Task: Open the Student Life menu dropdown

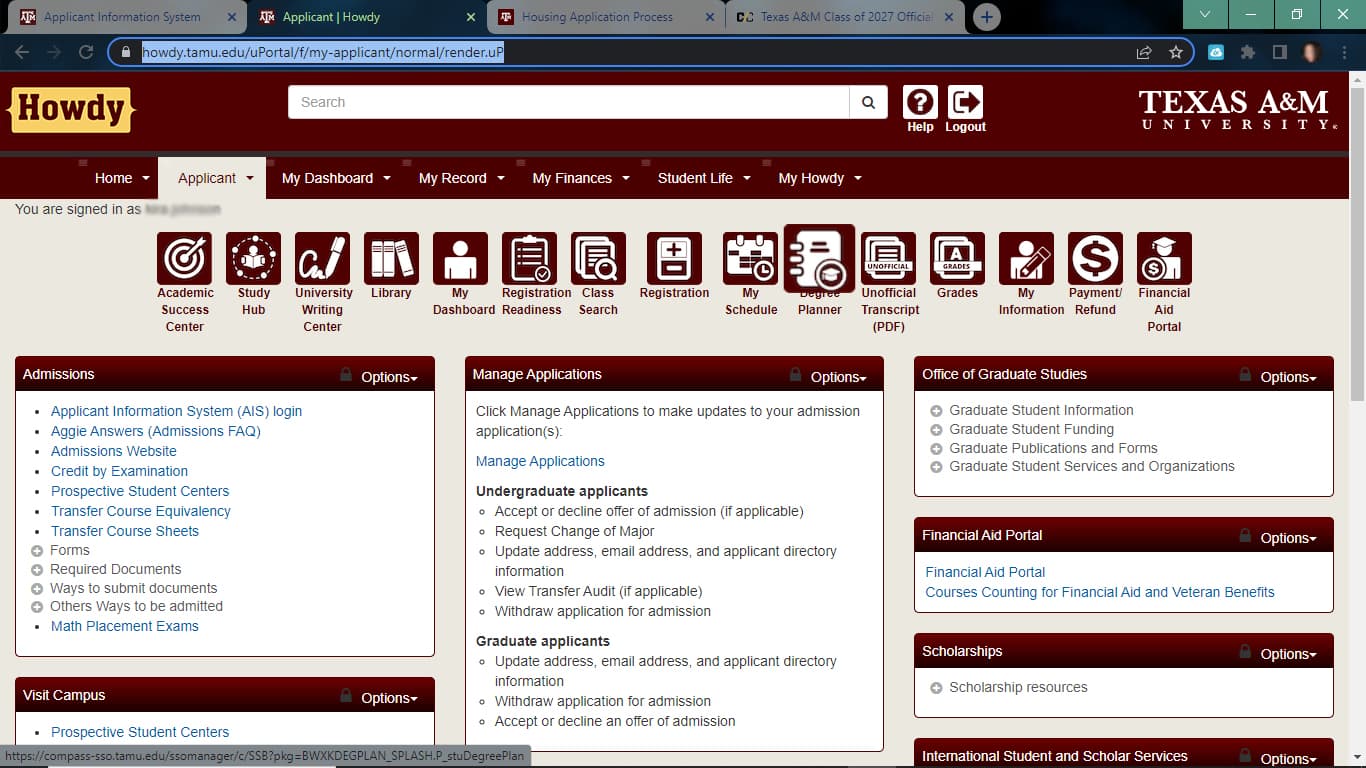Action: pyautogui.click(x=704, y=178)
